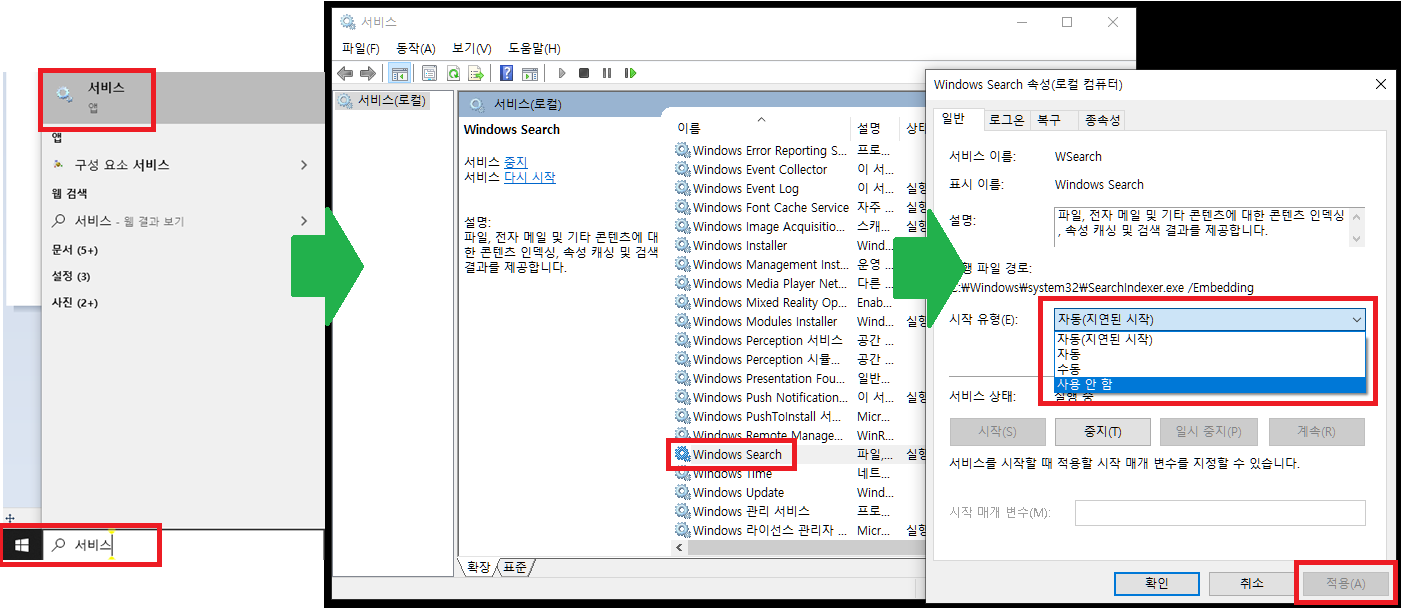
Task: Click the 적용(A) apply button
Action: pyautogui.click(x=1346, y=583)
